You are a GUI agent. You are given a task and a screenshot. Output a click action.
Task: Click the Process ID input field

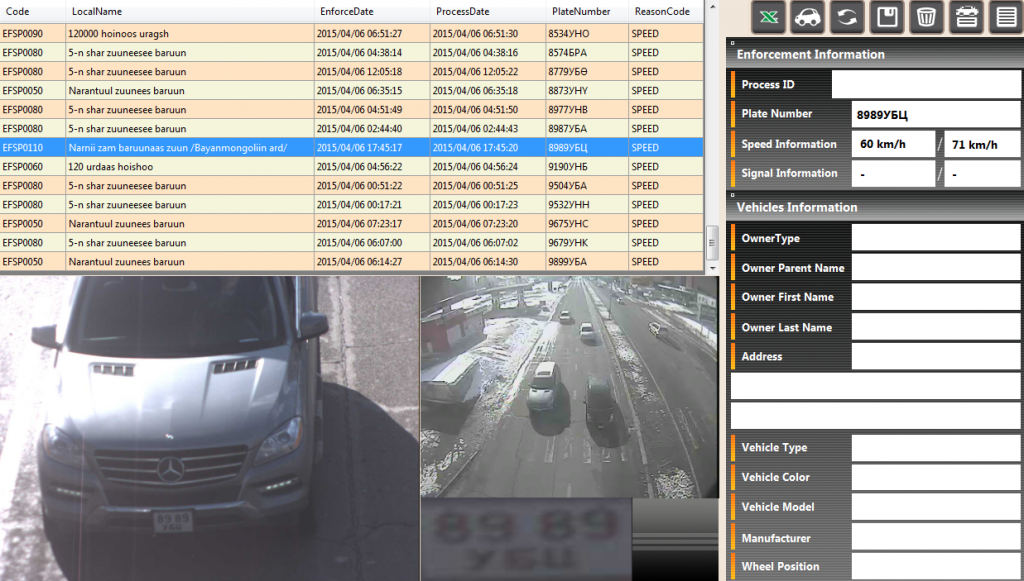tap(925, 85)
